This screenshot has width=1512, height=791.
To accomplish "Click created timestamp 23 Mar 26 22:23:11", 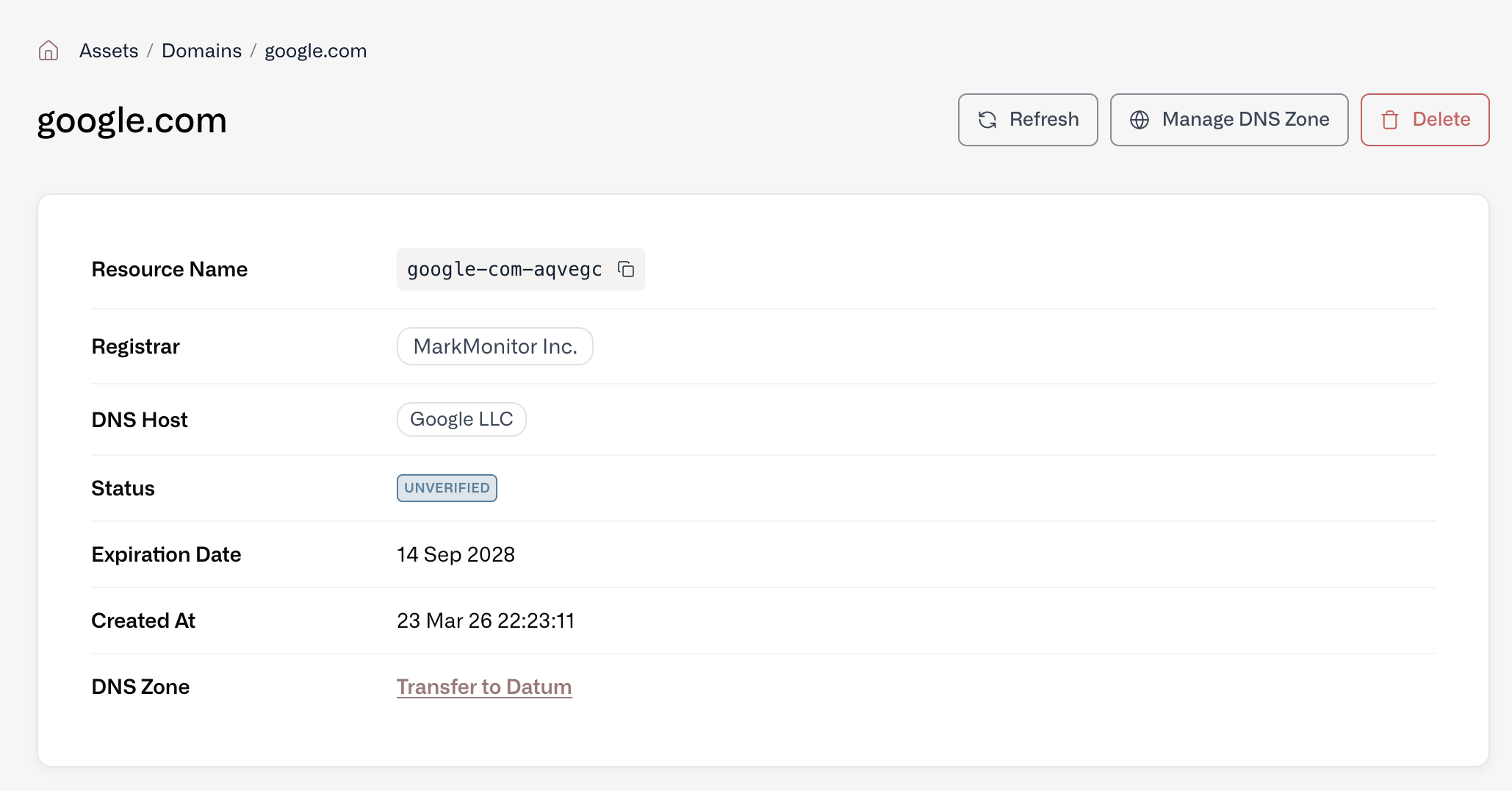I will 486,620.
